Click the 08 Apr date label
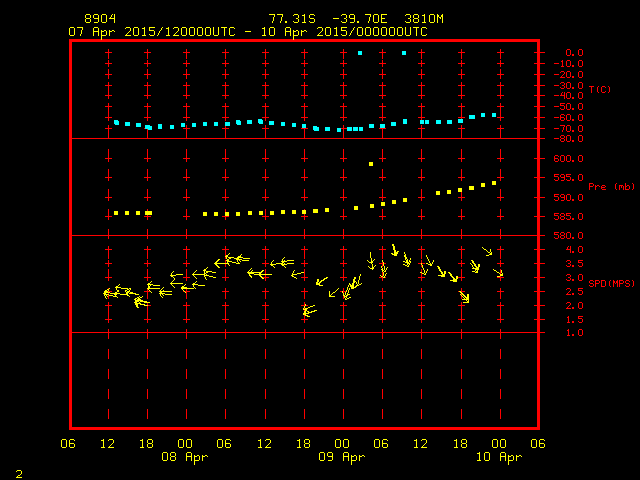Image resolution: width=640 pixels, height=480 pixels. (185, 457)
